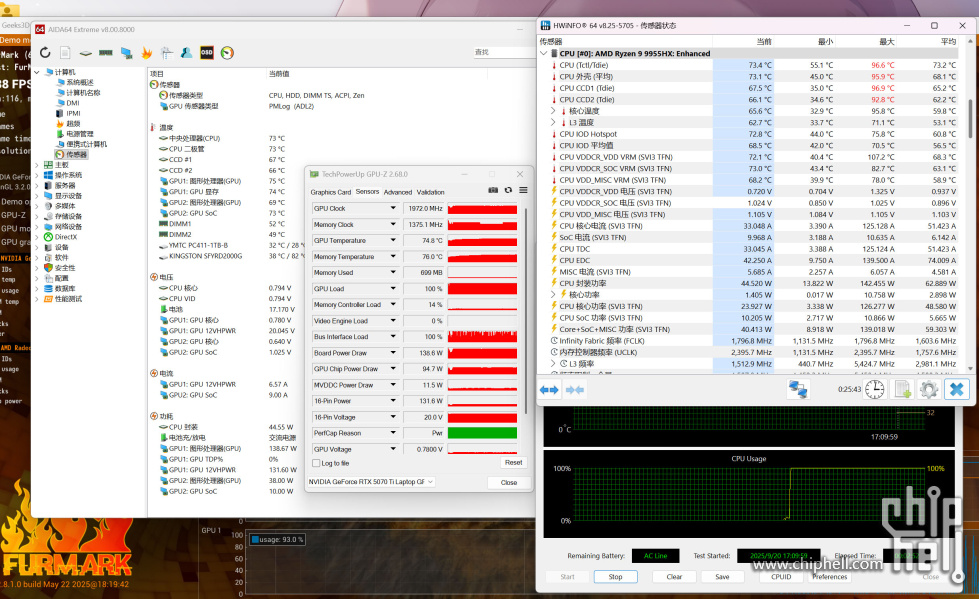
Task: Select DirectX item in AIDA64 tree
Action: pos(65,237)
